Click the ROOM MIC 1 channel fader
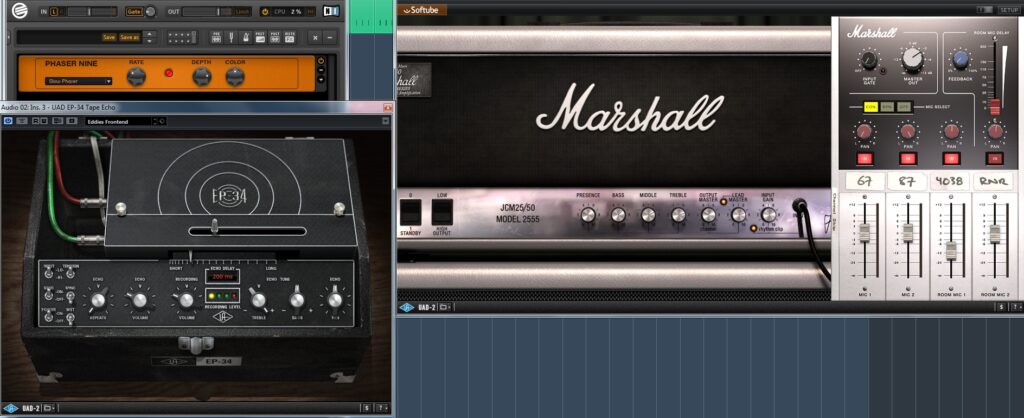Image resolution: width=1024 pixels, height=418 pixels. (952, 251)
